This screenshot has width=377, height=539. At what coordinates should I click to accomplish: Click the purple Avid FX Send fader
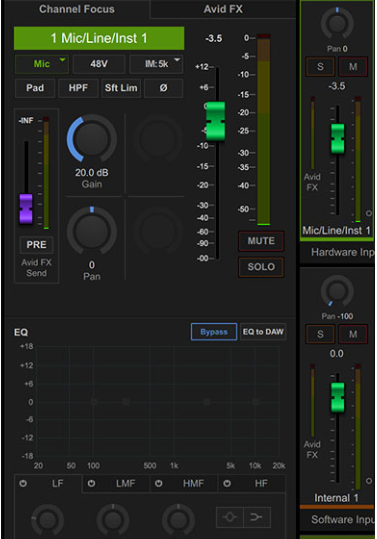tap(26, 209)
